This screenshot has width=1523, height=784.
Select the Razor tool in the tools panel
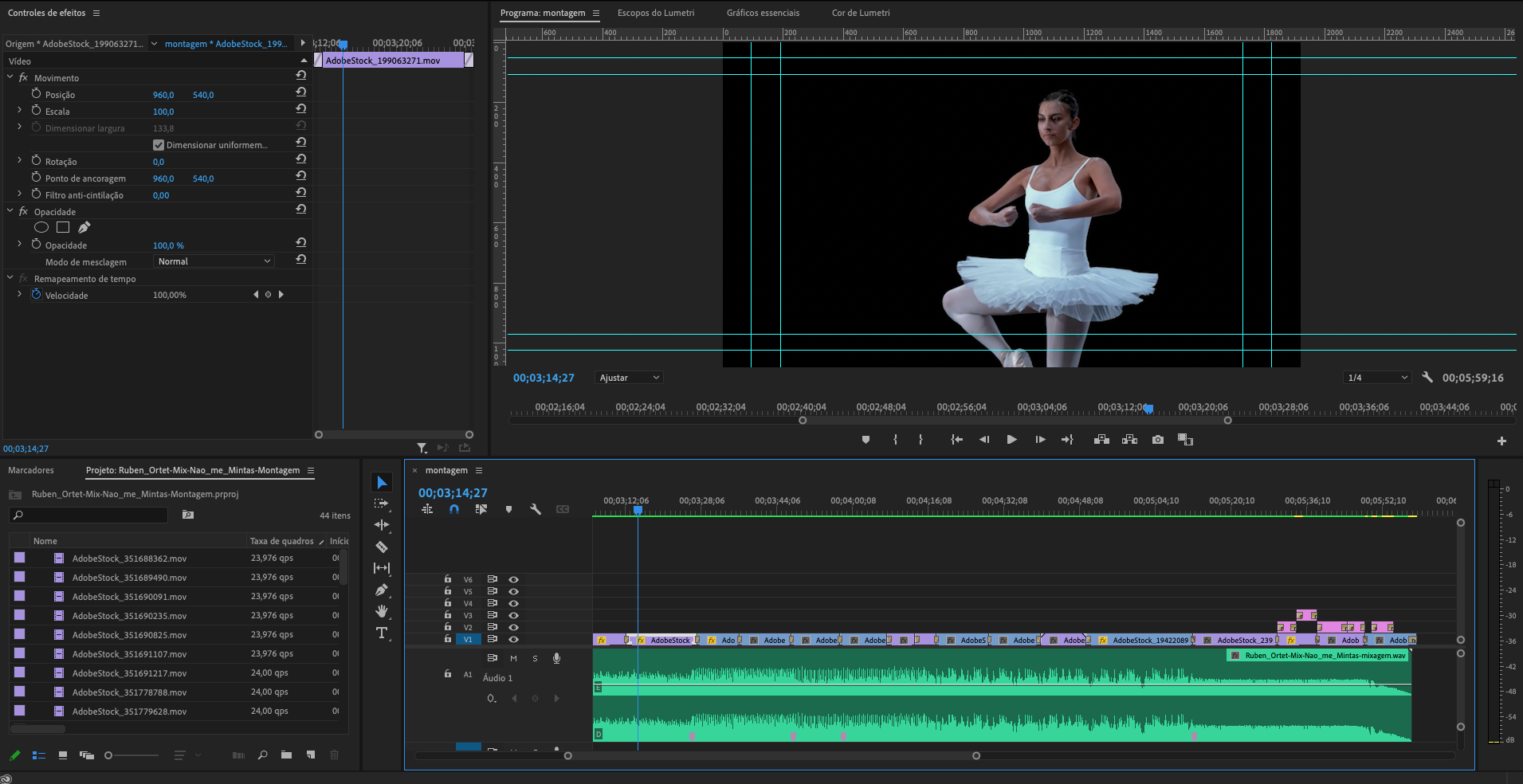click(x=382, y=547)
